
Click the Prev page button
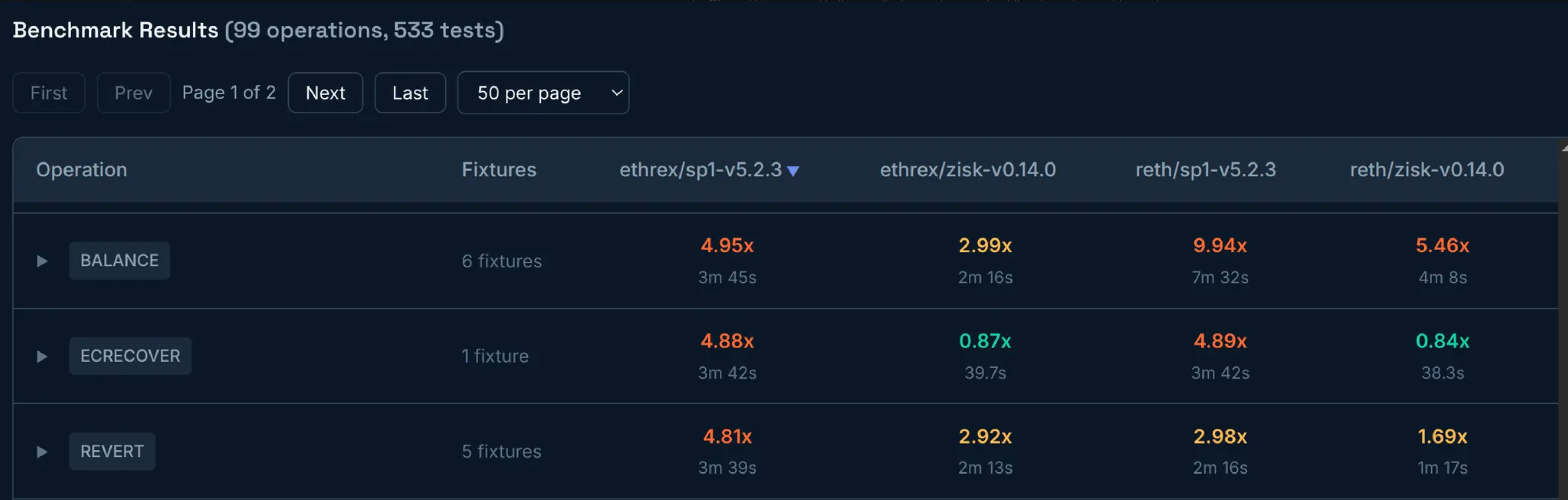pos(133,93)
